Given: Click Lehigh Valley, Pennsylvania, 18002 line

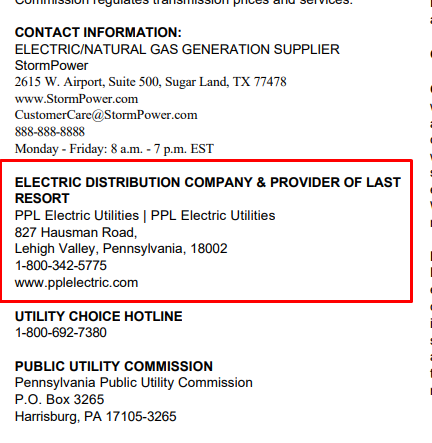Looking at the screenshot, I should tap(121, 249).
